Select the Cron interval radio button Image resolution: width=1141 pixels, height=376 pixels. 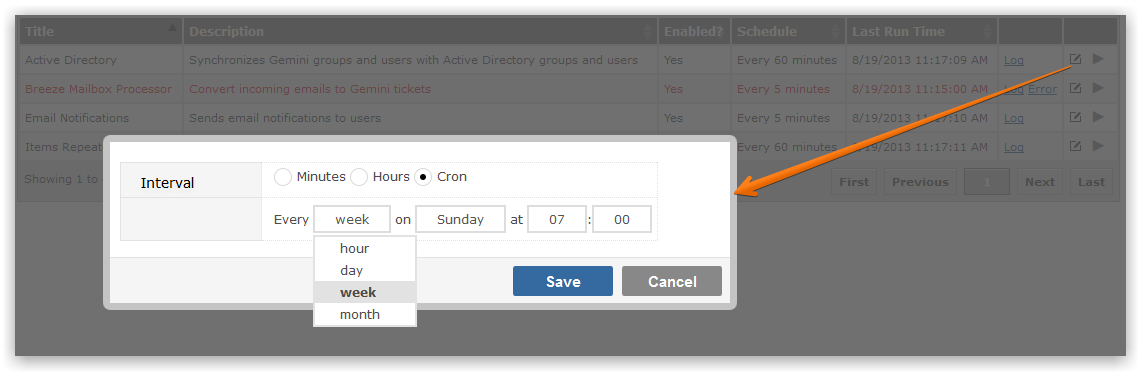coord(423,177)
